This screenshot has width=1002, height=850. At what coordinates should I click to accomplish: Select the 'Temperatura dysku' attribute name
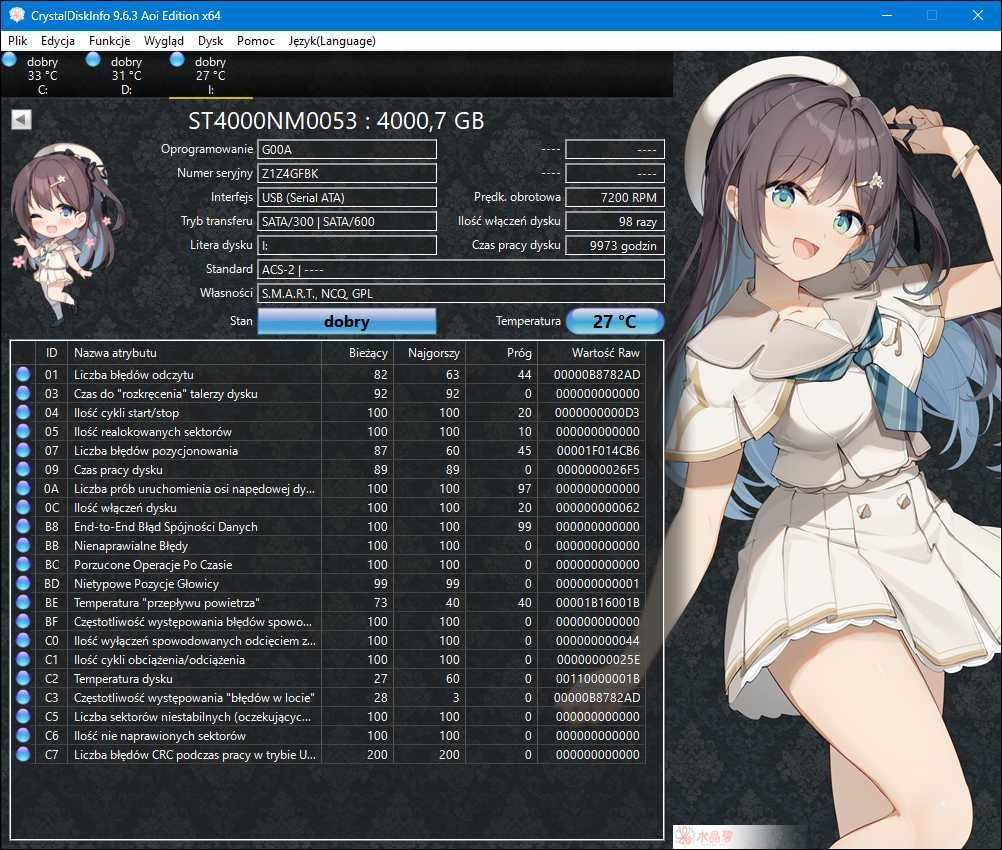point(123,679)
